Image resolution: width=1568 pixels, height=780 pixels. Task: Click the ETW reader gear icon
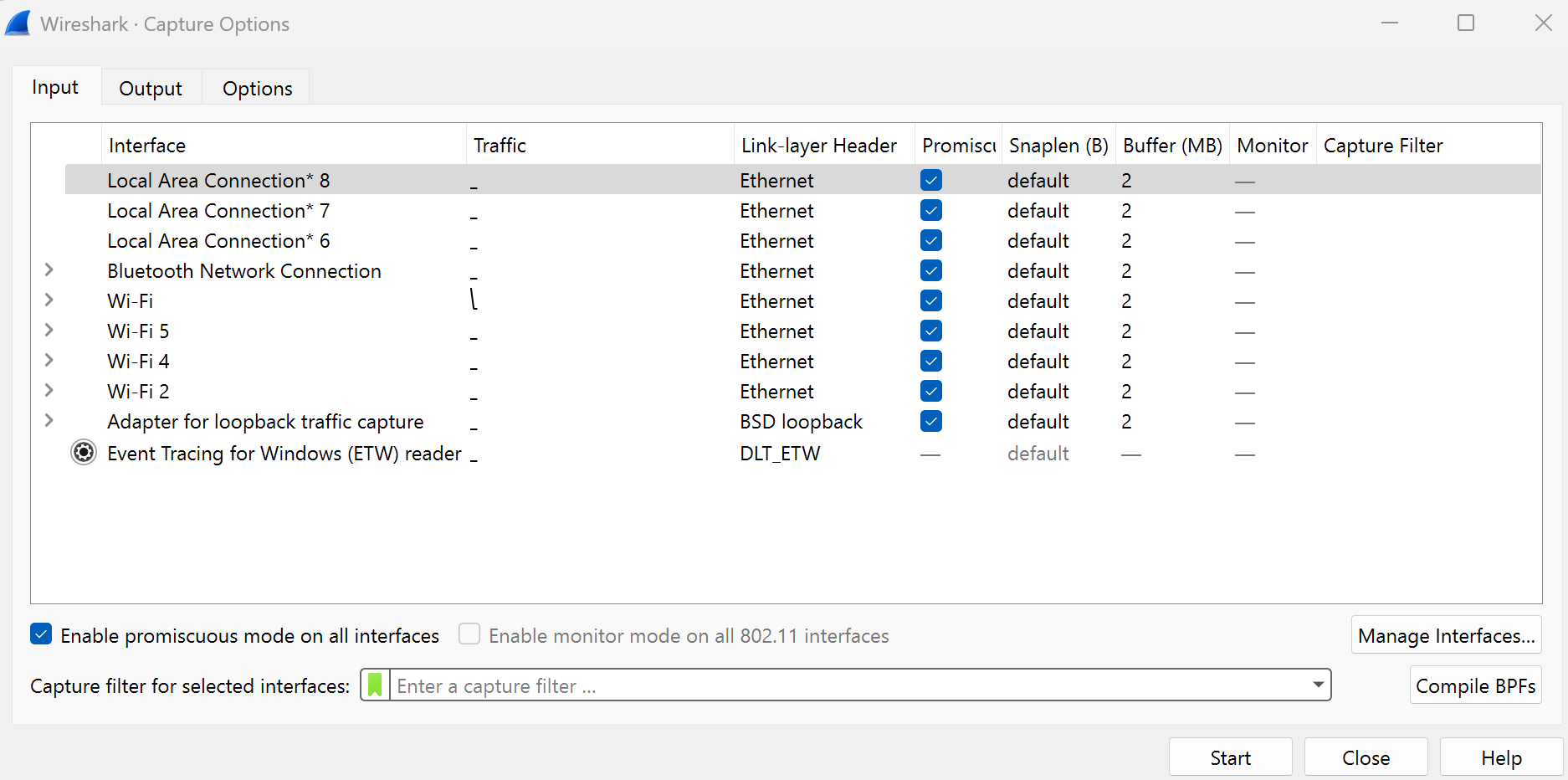pyautogui.click(x=84, y=453)
